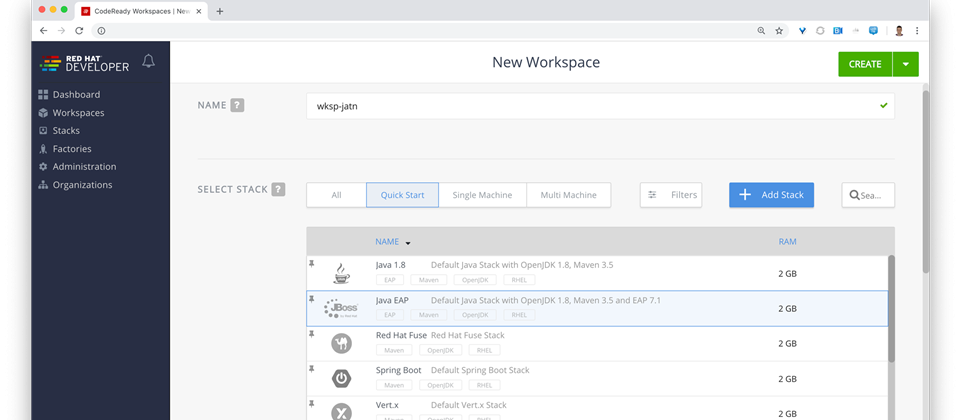
Task: Click the site info icon in address bar
Action: 102,31
